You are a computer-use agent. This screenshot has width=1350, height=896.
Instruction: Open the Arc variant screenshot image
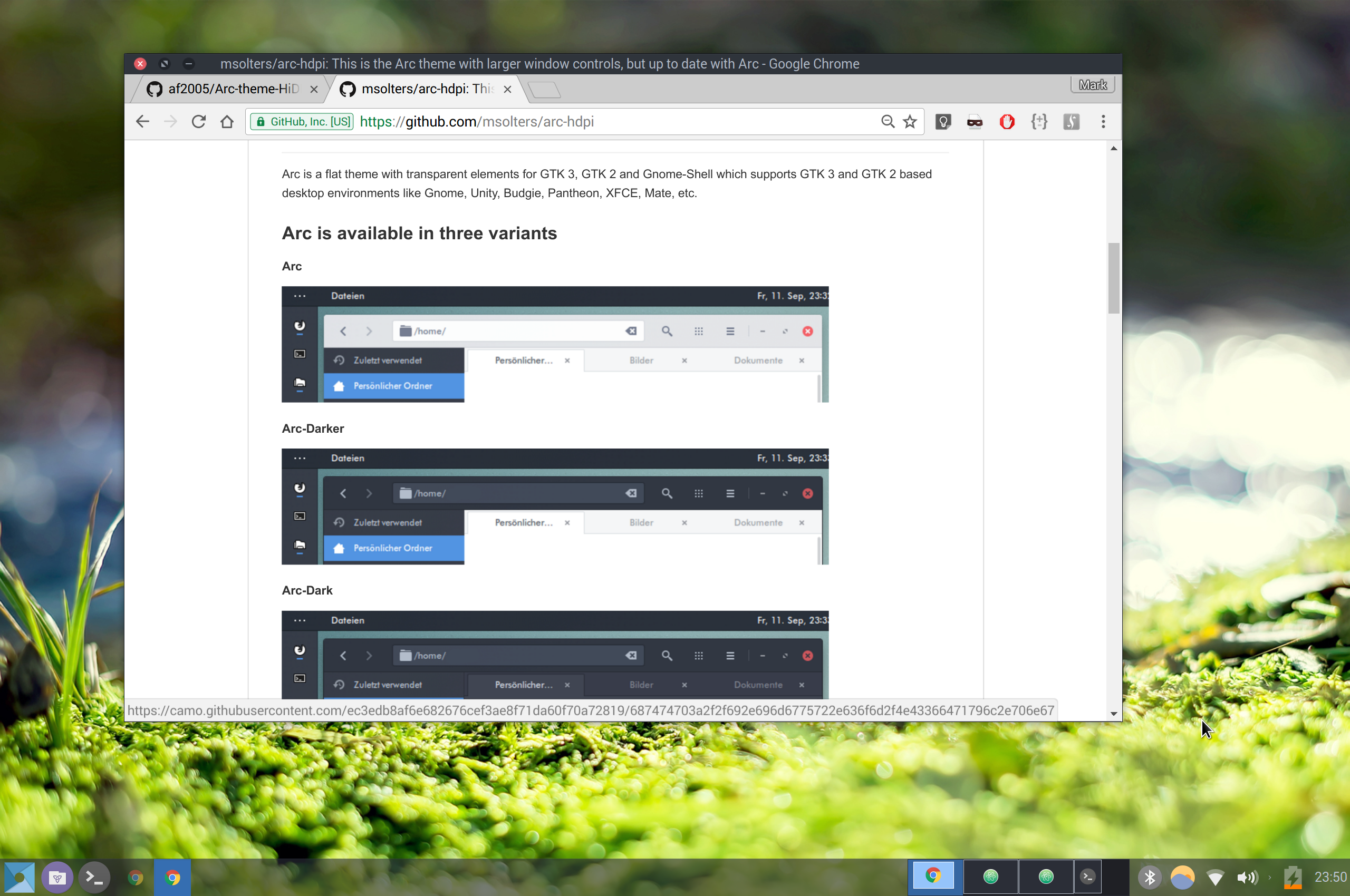555,344
